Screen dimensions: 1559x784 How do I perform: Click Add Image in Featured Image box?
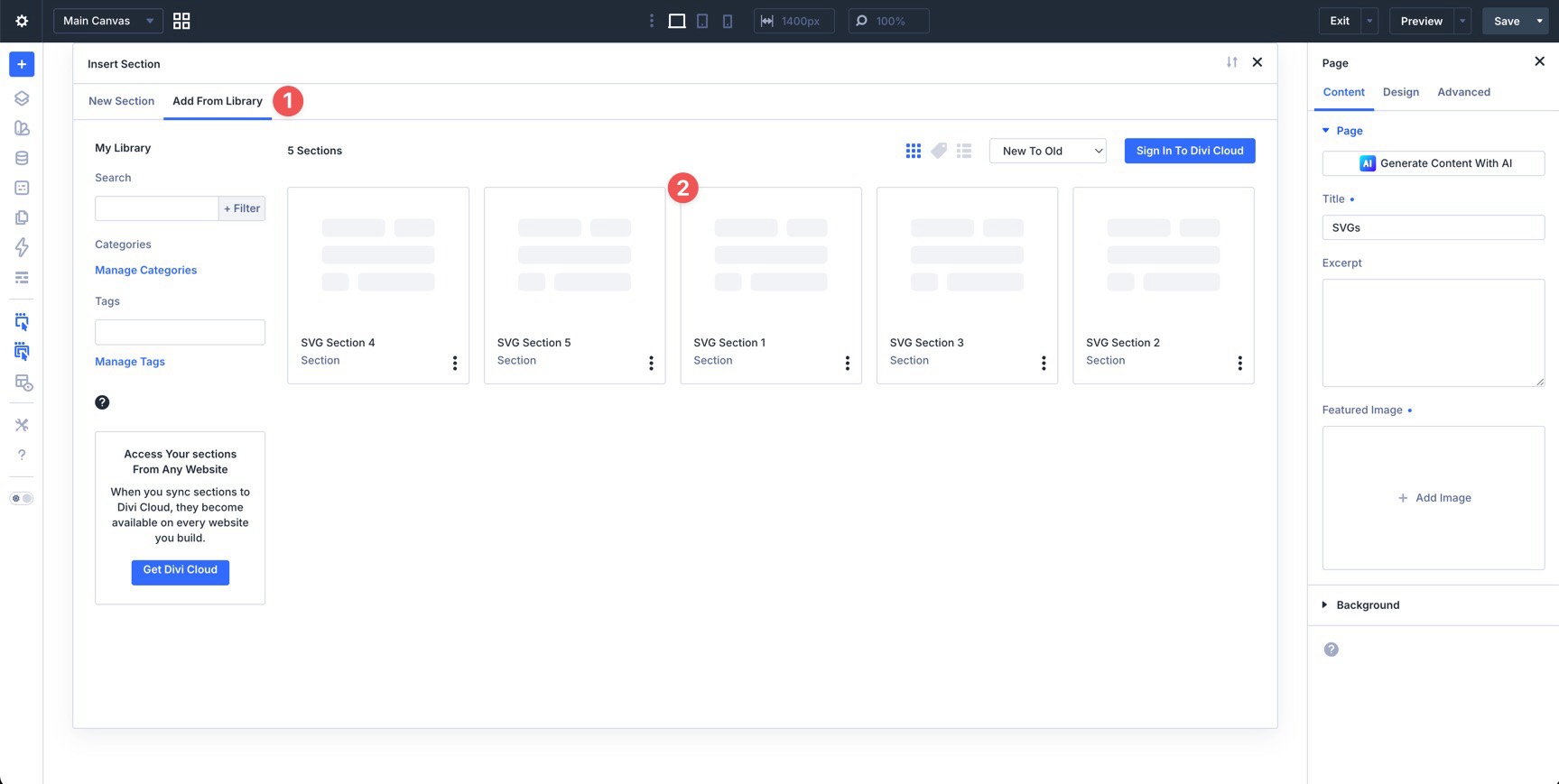(x=1434, y=498)
